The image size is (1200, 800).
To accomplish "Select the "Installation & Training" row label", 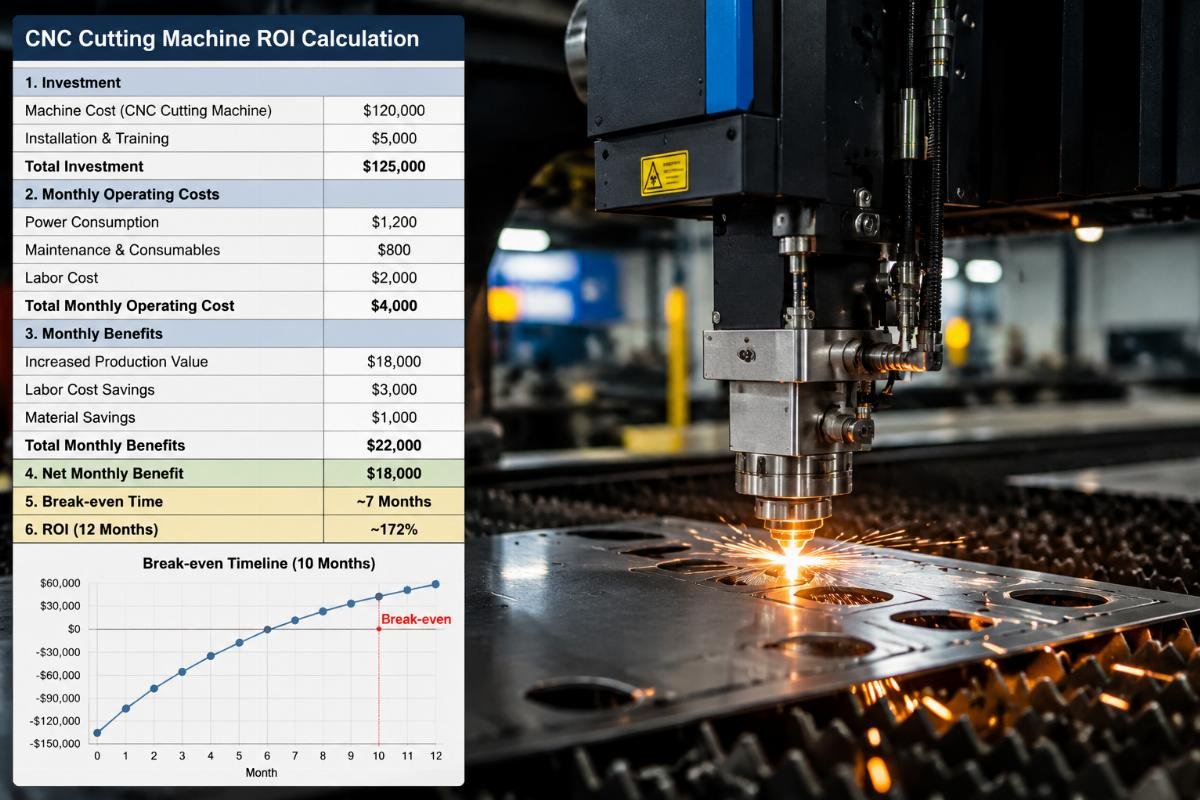I will click(97, 138).
